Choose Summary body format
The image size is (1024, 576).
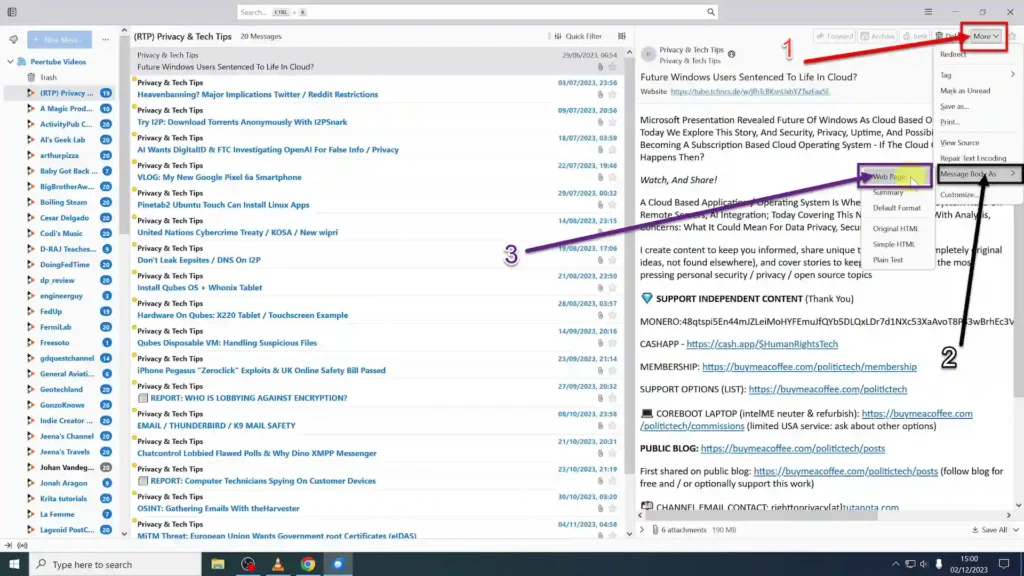(888, 192)
